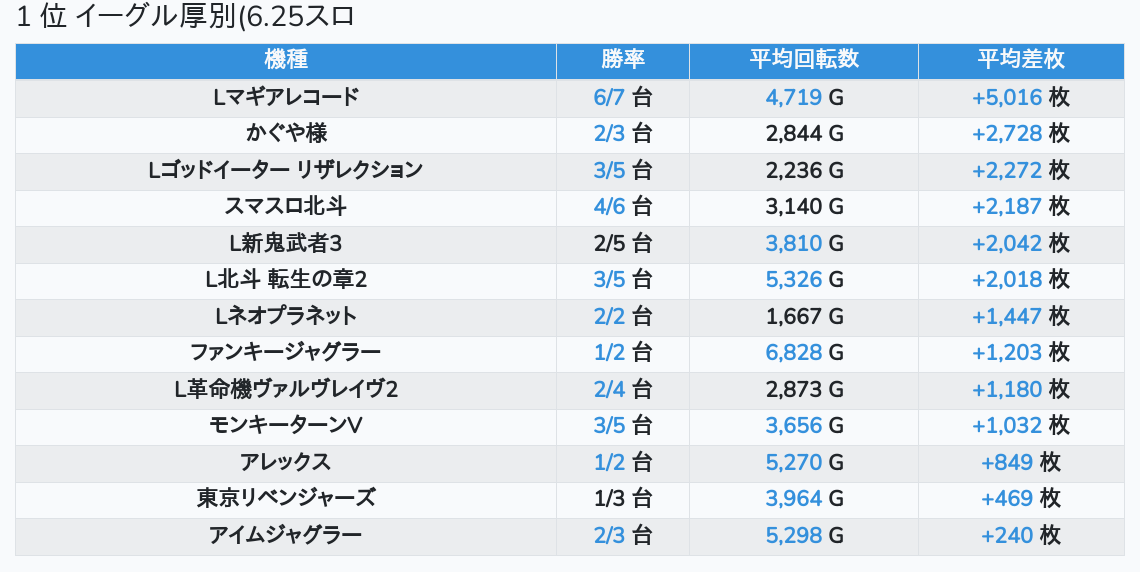Viewport: 1140px width, 572px height.
Task: Select the かぐや様 row name
Action: pyautogui.click(x=286, y=133)
